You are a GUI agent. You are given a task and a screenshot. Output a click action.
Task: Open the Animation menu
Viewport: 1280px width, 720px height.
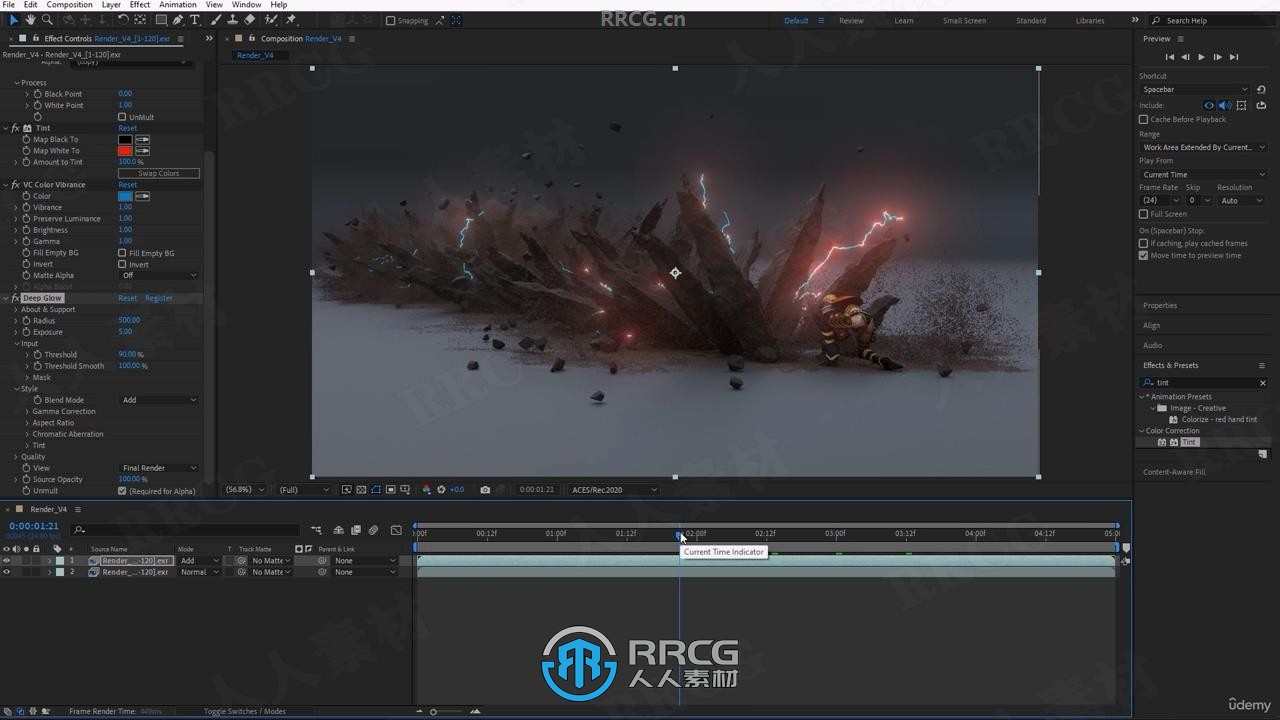177,5
